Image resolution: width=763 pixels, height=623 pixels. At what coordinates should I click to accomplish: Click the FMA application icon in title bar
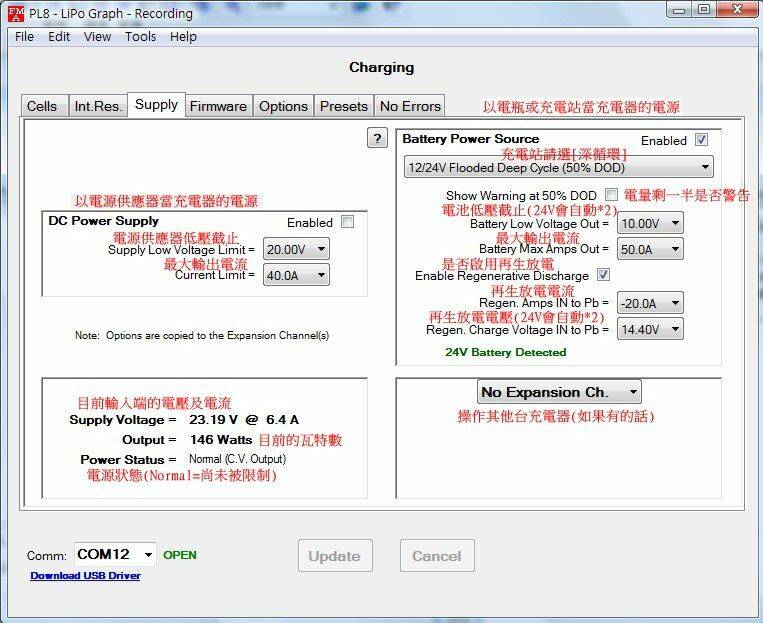tap(16, 14)
